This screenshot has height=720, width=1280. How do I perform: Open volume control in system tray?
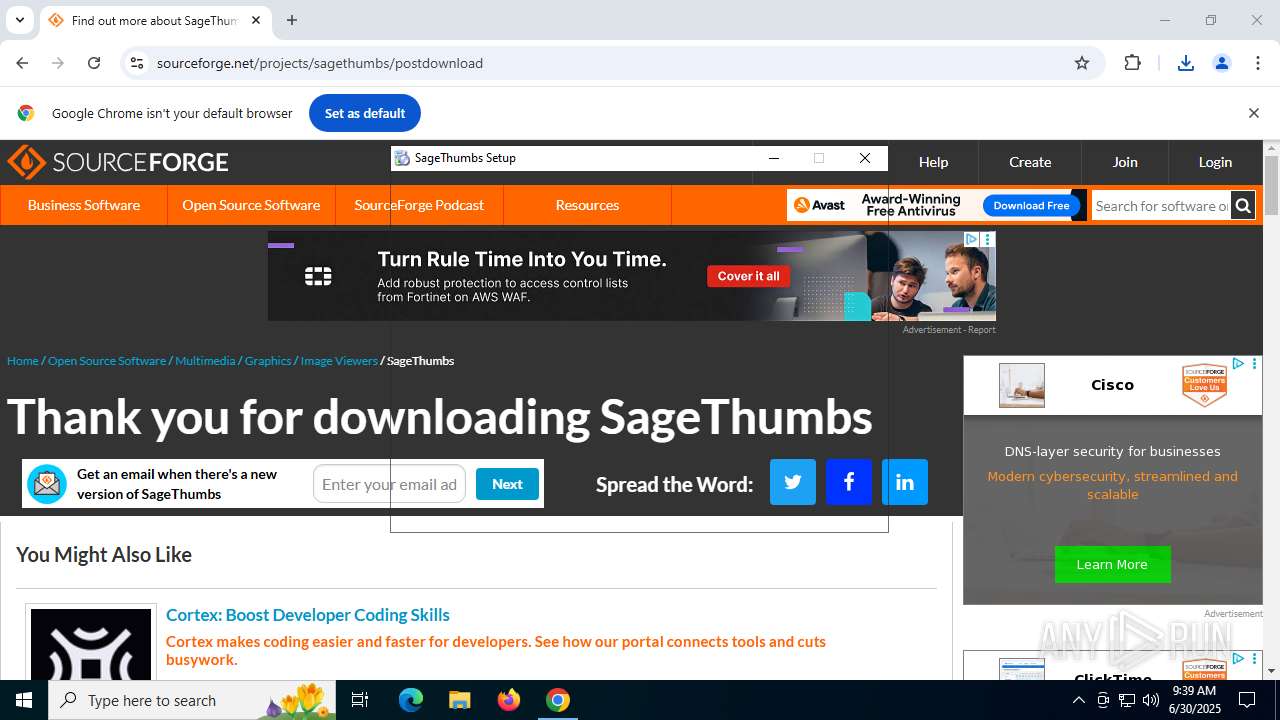1151,700
